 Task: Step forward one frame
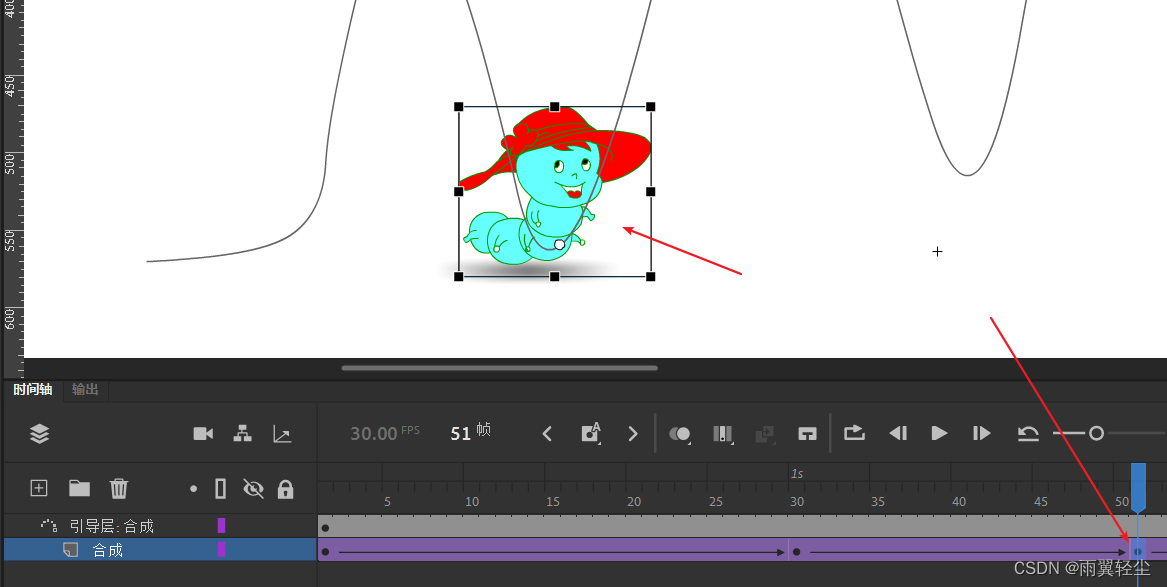(x=982, y=433)
